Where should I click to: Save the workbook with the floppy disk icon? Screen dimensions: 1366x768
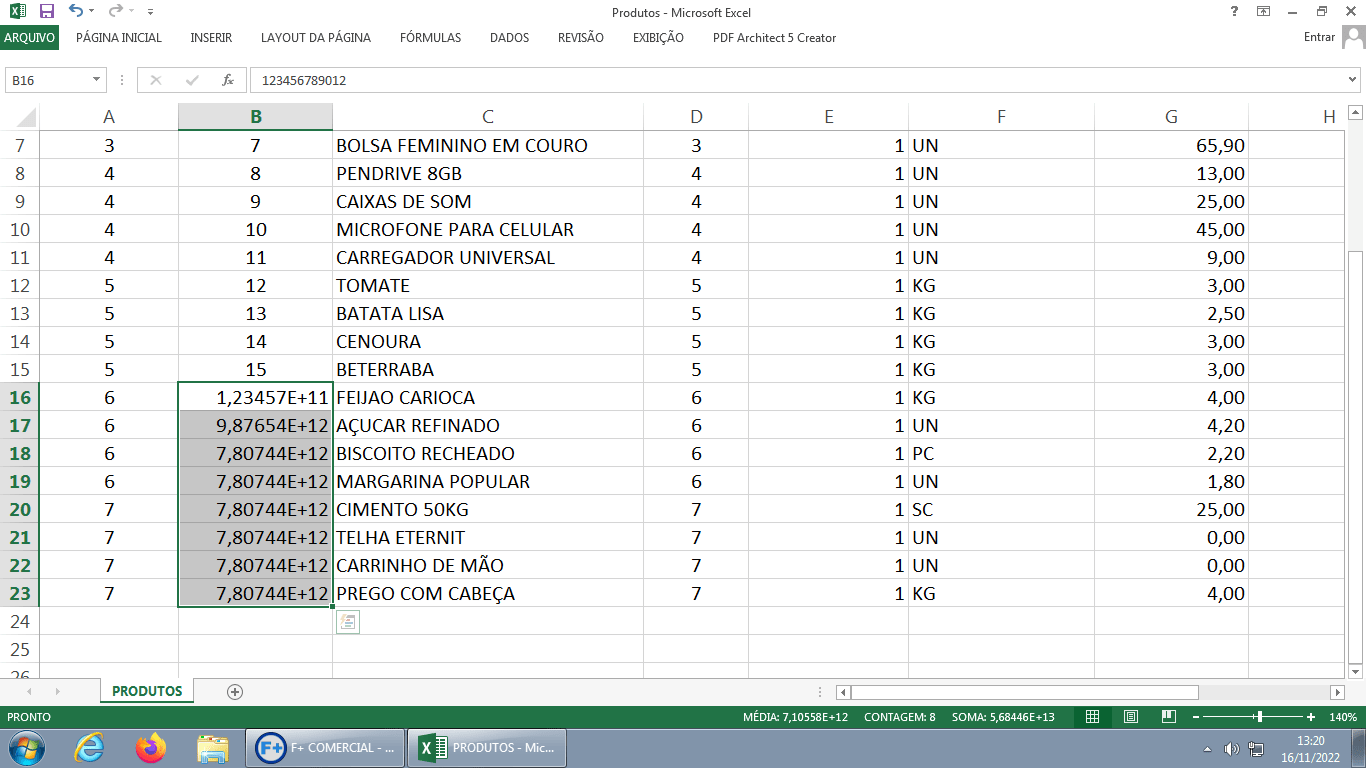pyautogui.click(x=46, y=12)
